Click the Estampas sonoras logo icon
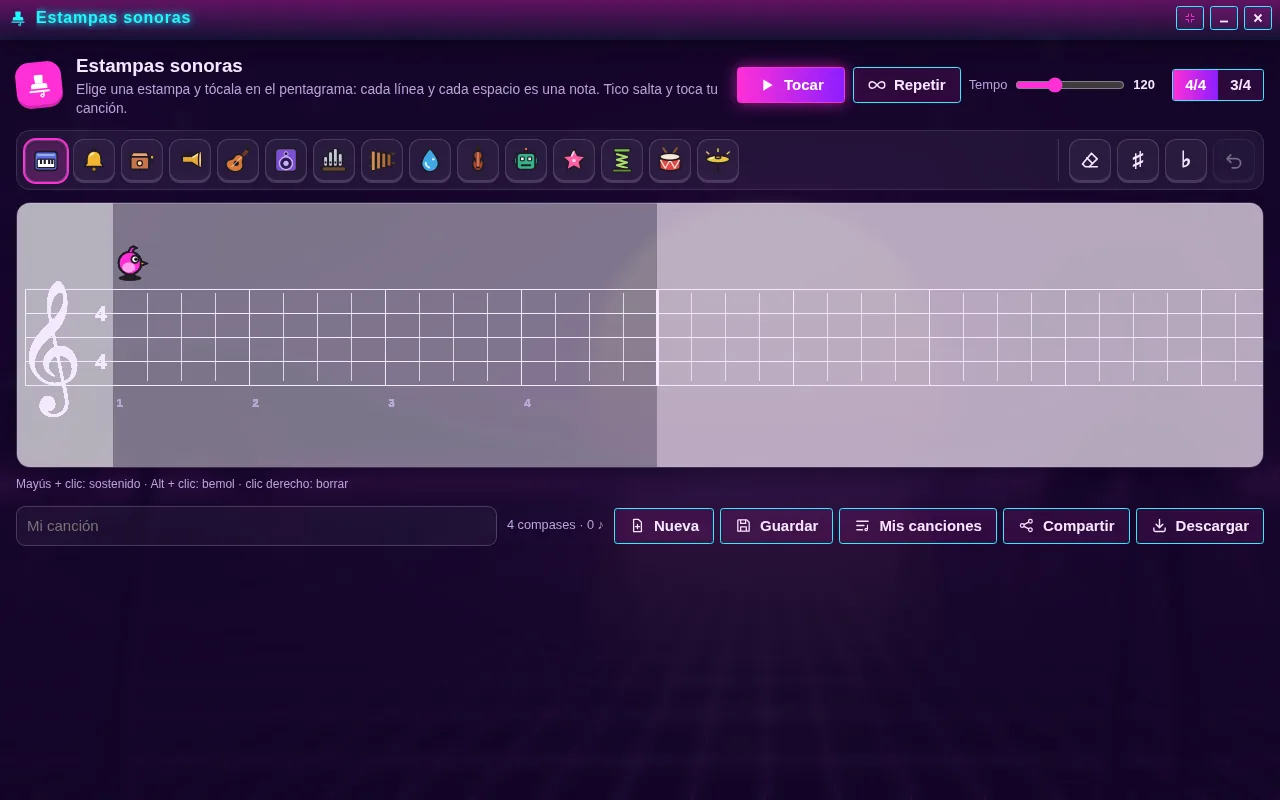The width and height of the screenshot is (1280, 800). coord(39,85)
